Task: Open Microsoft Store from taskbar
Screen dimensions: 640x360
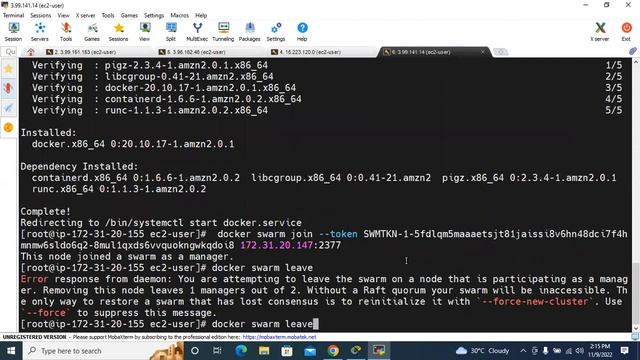Action: pyautogui.click(x=287, y=351)
